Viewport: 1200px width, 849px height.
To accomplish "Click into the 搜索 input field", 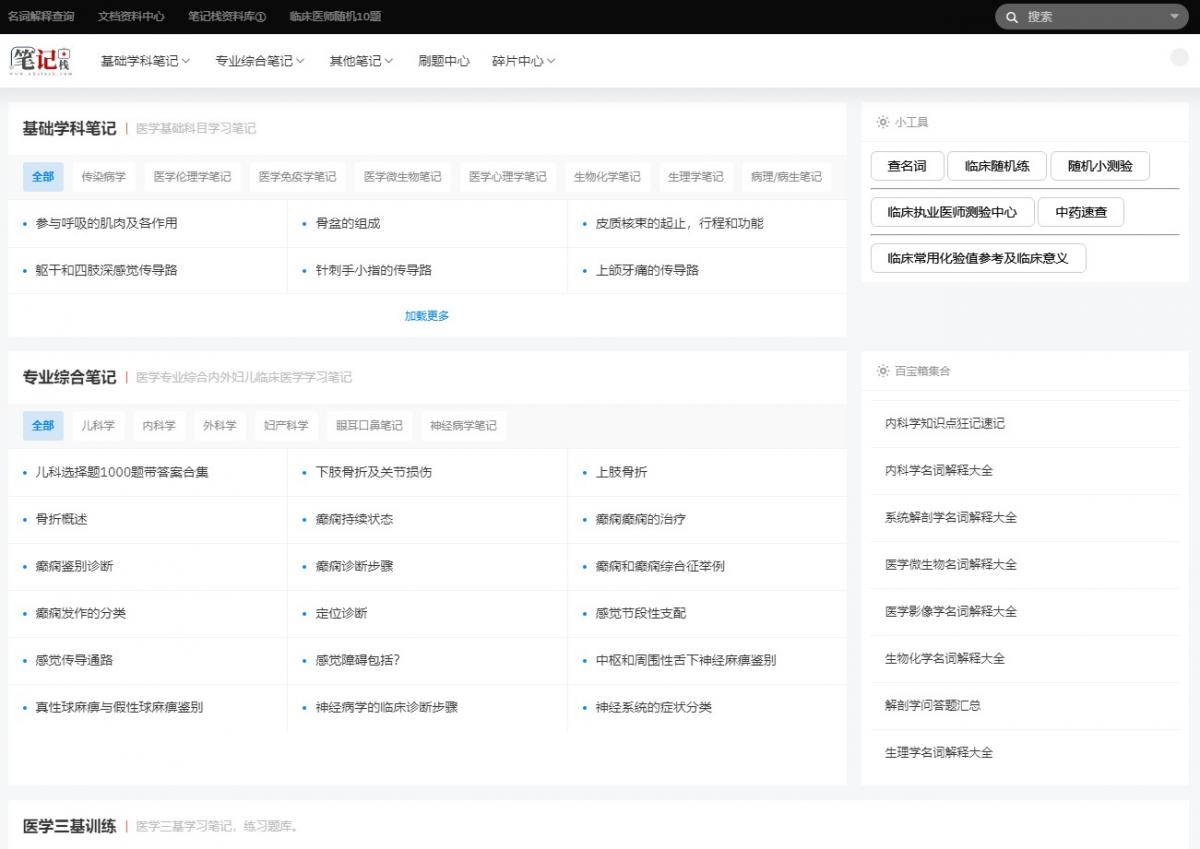I will click(x=1090, y=17).
